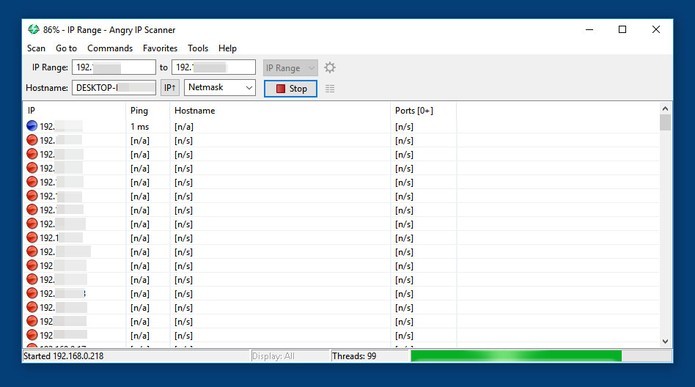Open the IP Range feeder dropdown
695x387 pixels.
(x=290, y=68)
